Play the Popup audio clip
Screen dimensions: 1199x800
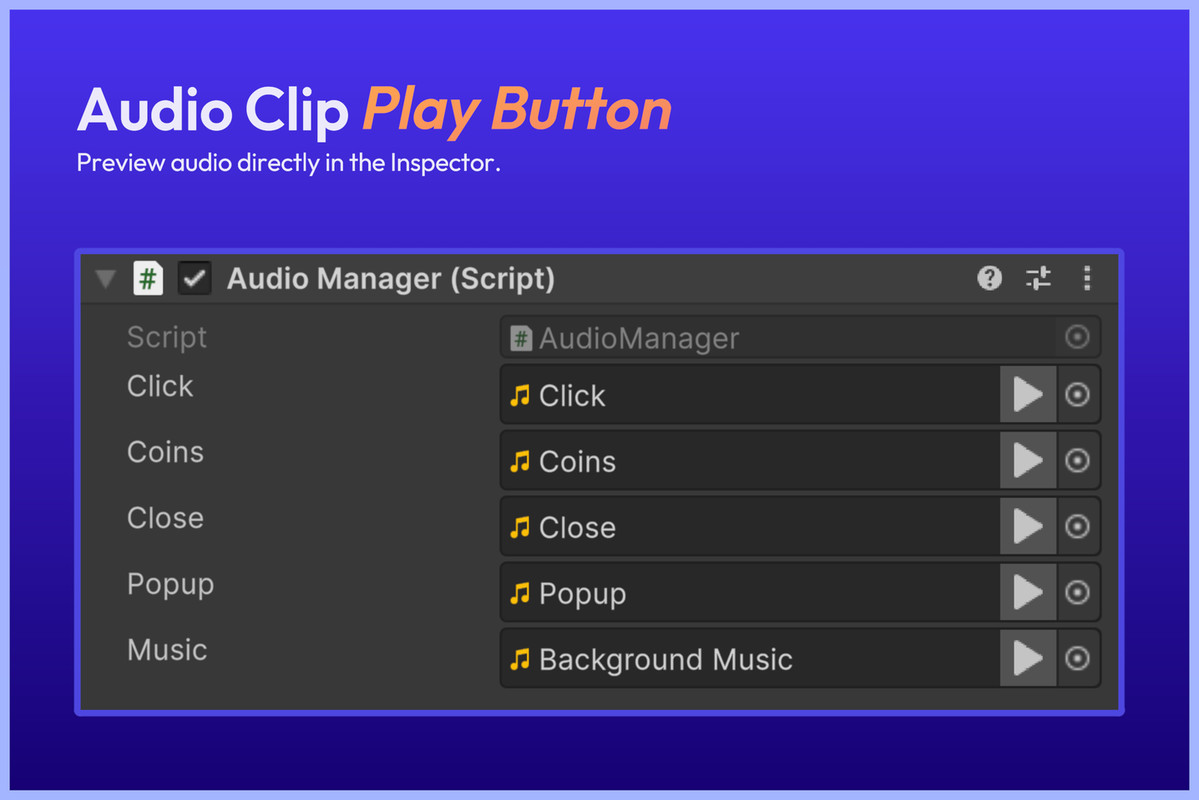[1028, 592]
